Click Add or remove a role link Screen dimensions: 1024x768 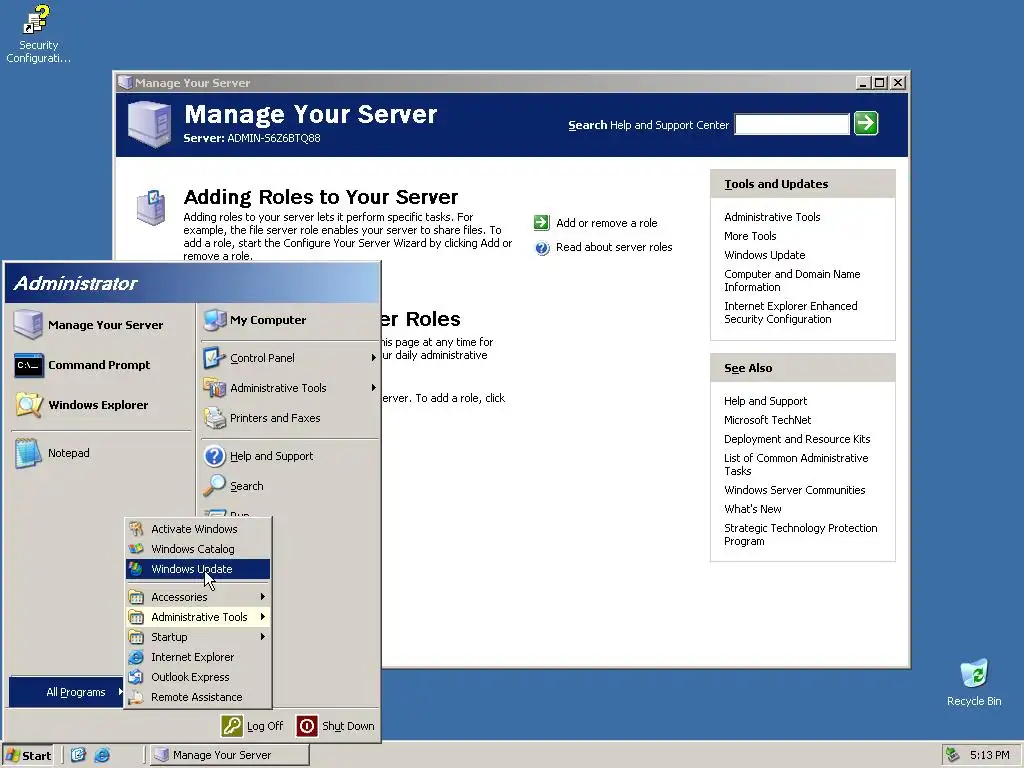click(x=607, y=223)
